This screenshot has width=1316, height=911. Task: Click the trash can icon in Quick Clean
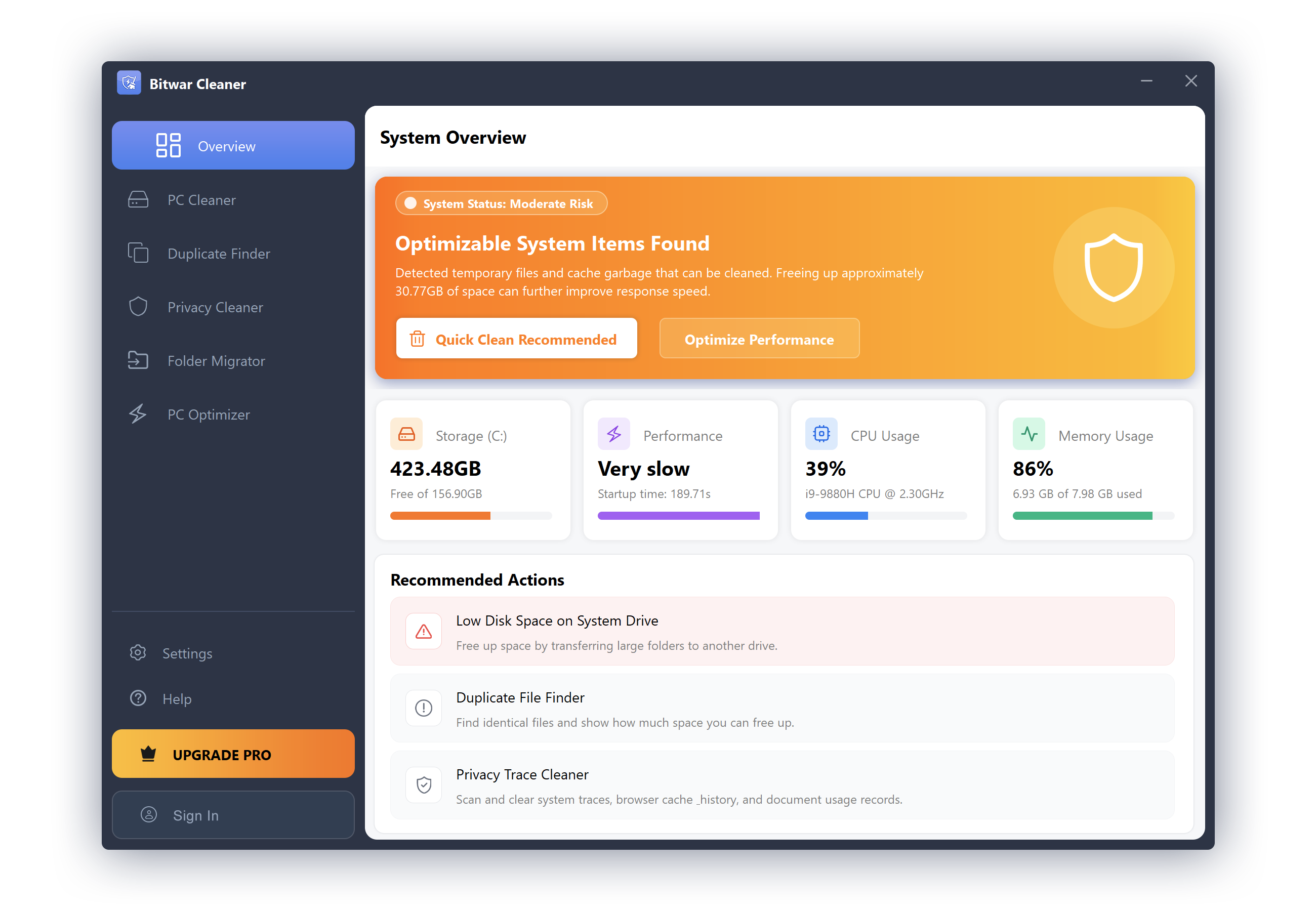pos(418,339)
